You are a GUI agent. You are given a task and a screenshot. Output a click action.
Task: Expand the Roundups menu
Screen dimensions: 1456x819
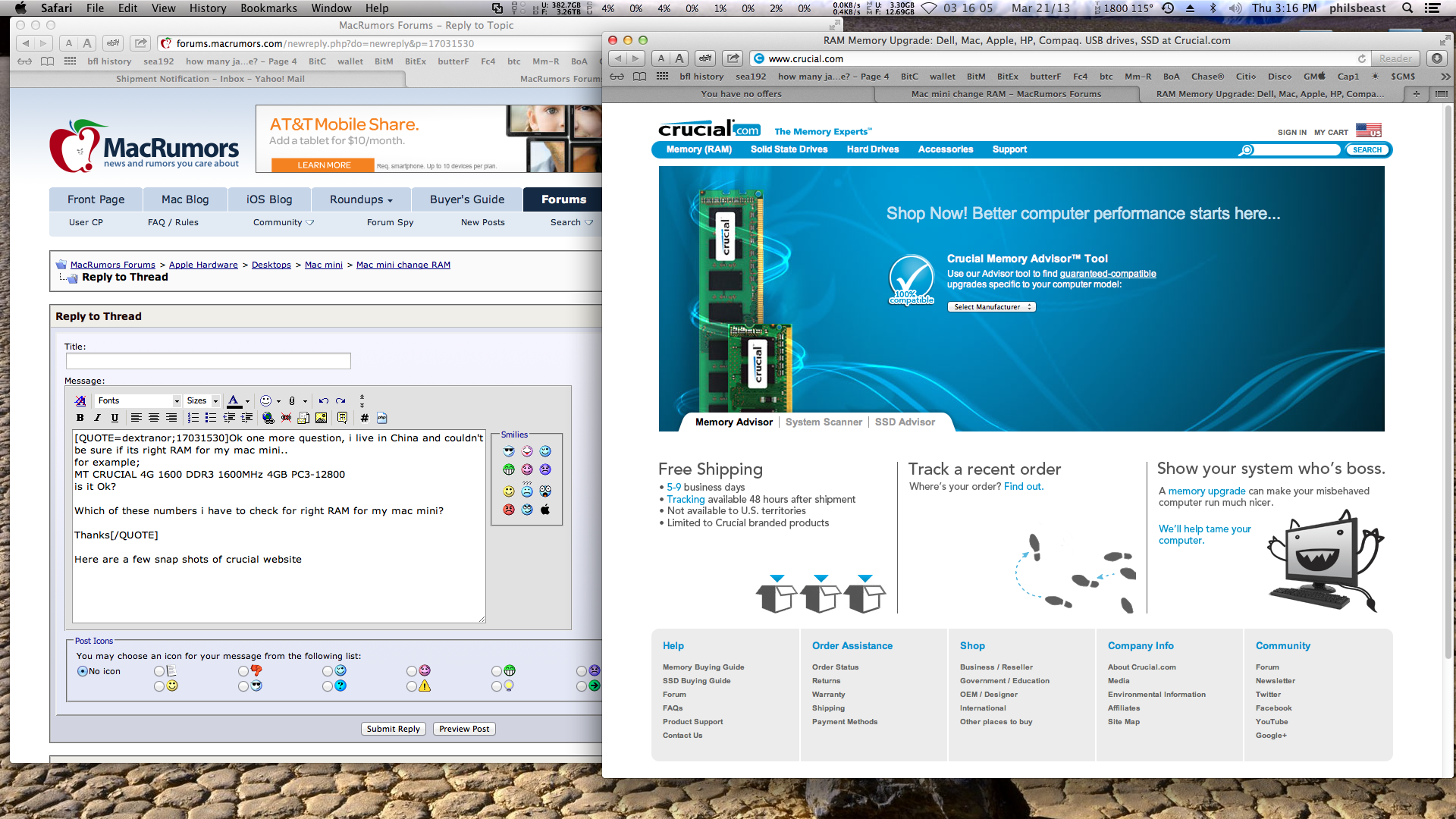[361, 199]
